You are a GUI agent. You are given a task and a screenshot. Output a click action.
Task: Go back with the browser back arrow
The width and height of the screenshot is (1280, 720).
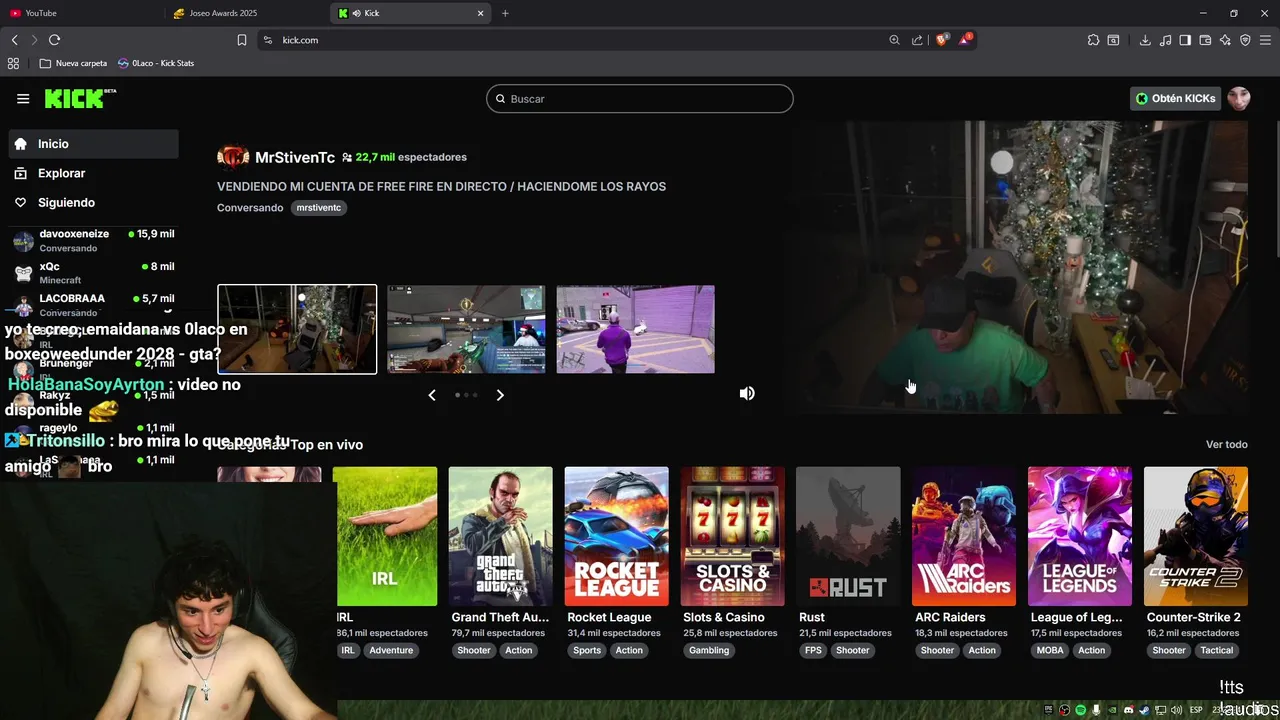click(x=14, y=40)
